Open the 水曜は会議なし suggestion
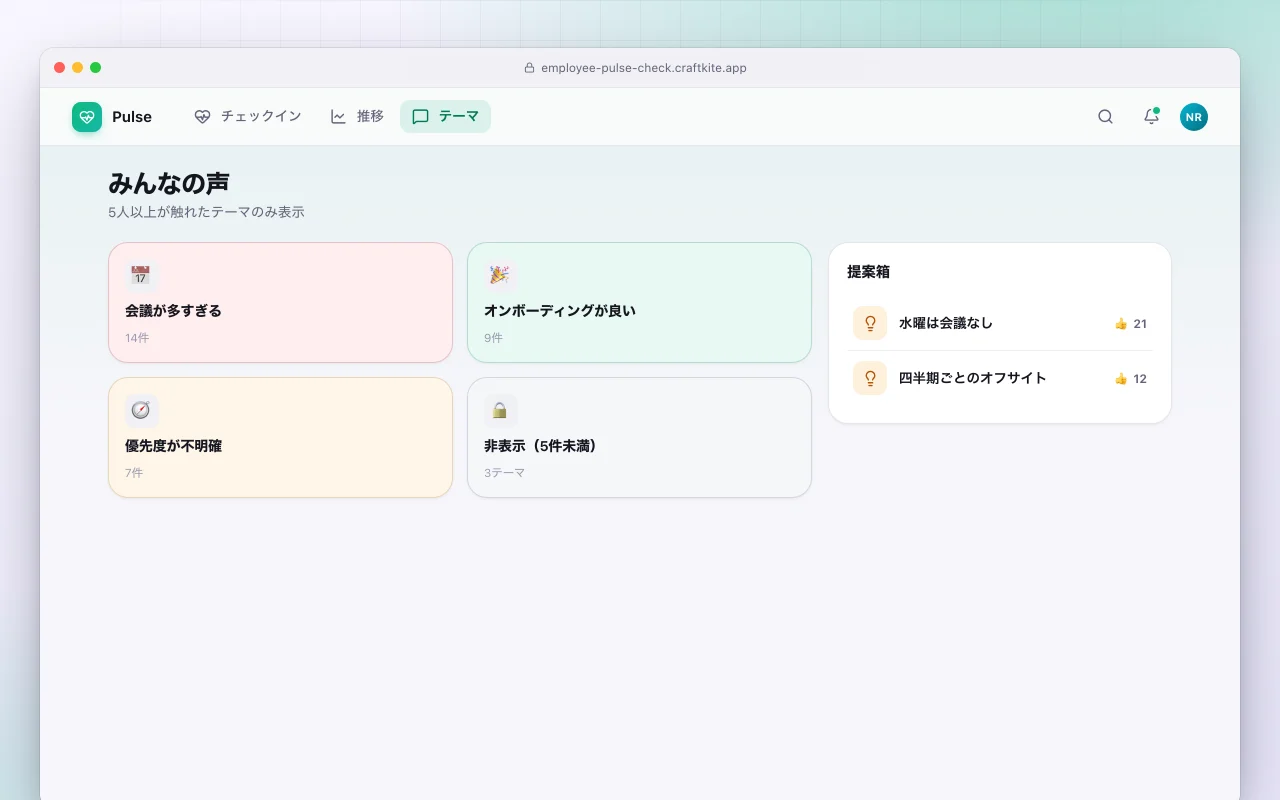This screenshot has width=1280, height=800. click(x=1000, y=323)
